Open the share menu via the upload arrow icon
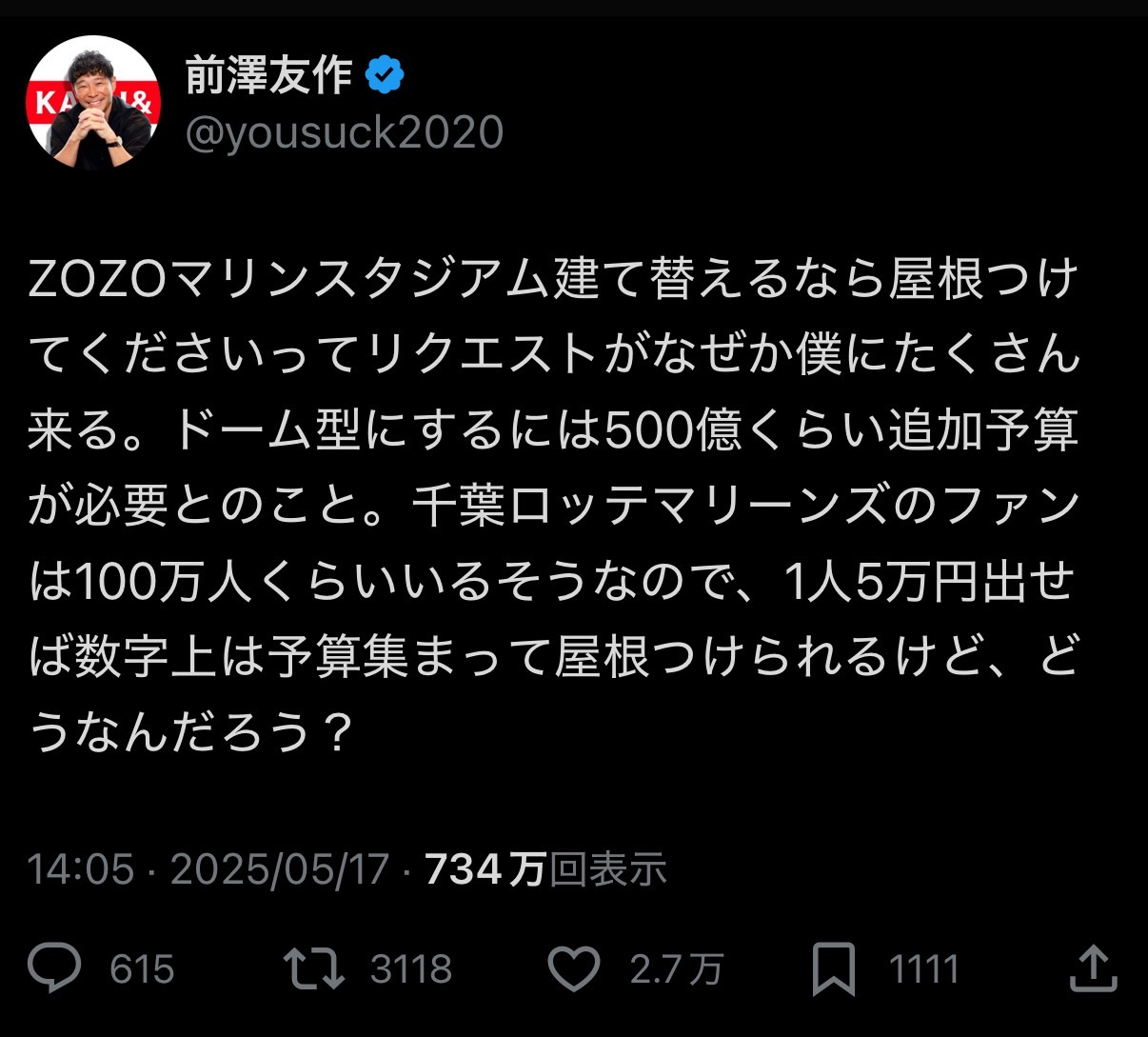The width and height of the screenshot is (1148, 1037). [x=1094, y=968]
